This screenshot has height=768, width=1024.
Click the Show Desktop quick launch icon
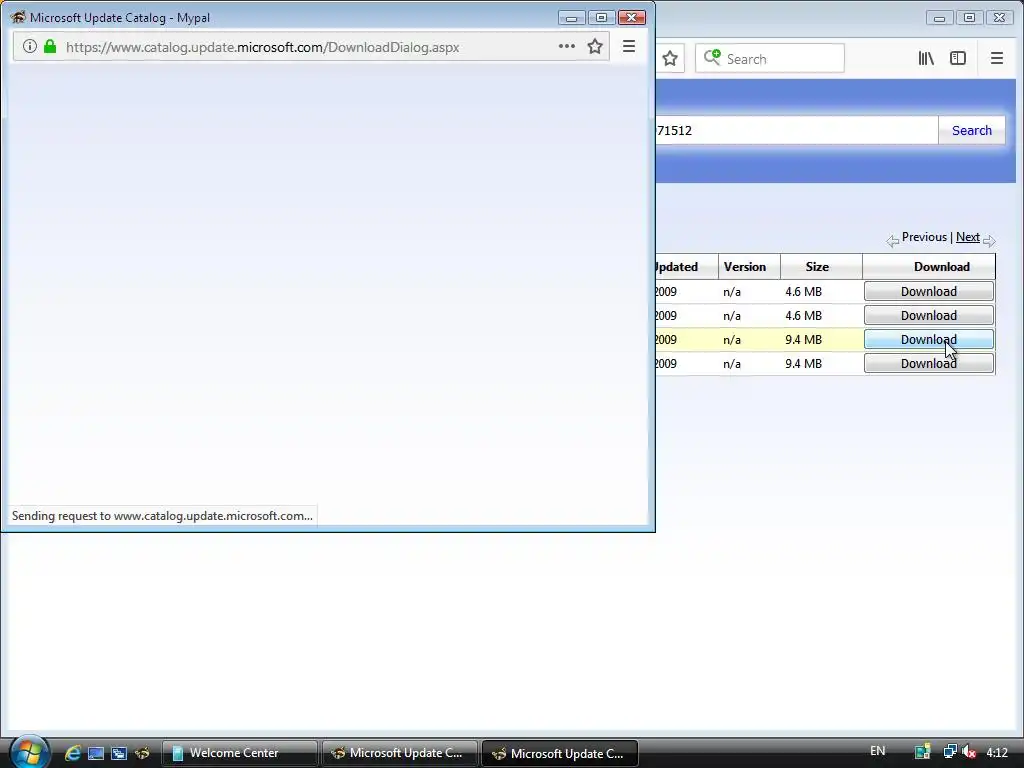tap(96, 753)
